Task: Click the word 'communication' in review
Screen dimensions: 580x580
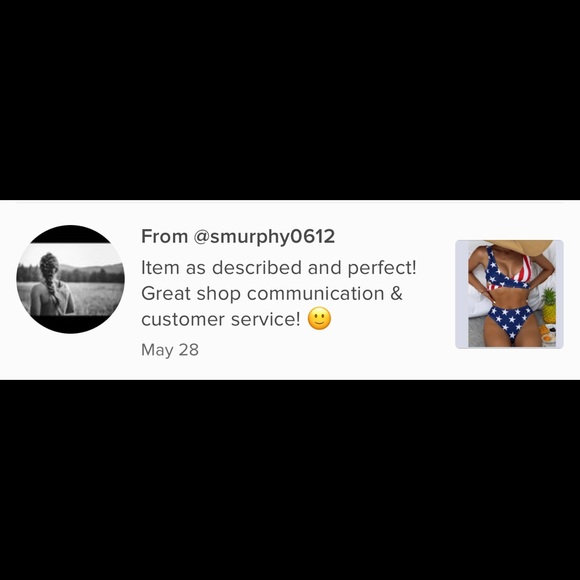Action: [x=316, y=293]
